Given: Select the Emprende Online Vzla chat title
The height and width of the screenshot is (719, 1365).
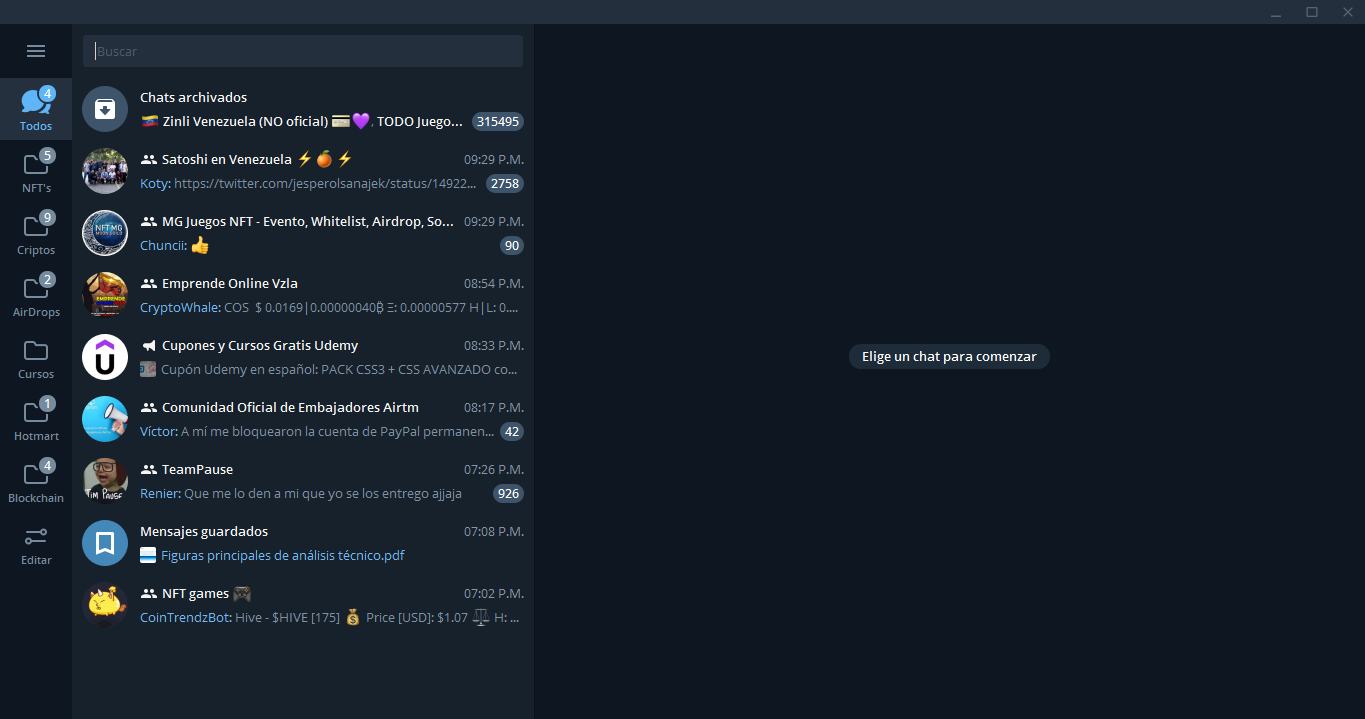Looking at the screenshot, I should tap(230, 283).
